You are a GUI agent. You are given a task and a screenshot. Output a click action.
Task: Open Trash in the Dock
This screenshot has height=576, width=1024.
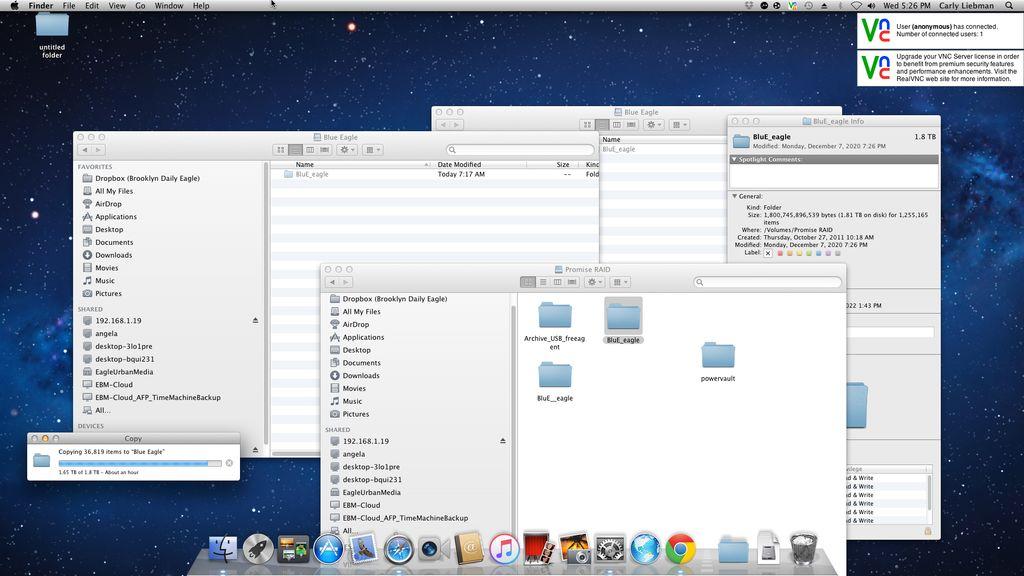click(803, 548)
